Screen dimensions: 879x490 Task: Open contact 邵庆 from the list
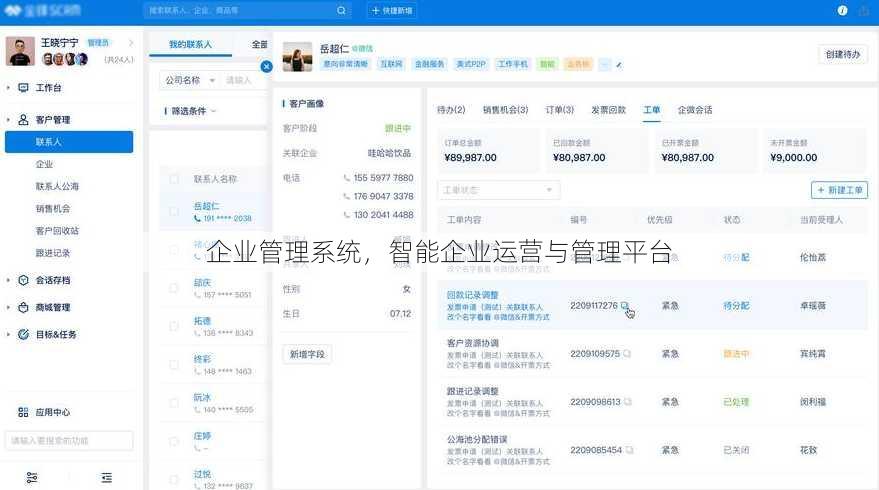click(202, 283)
